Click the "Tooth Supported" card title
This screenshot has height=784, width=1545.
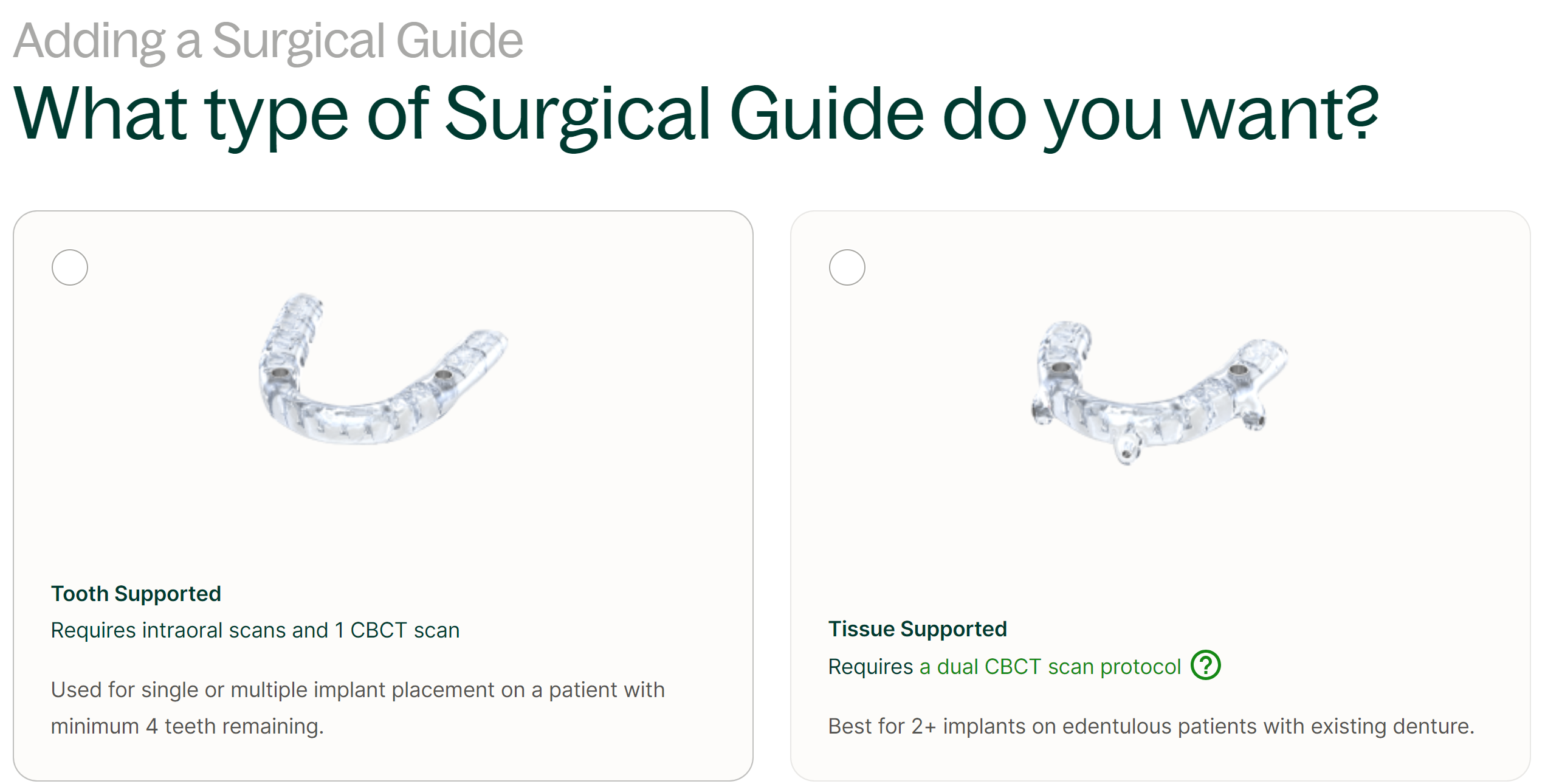[x=136, y=594]
